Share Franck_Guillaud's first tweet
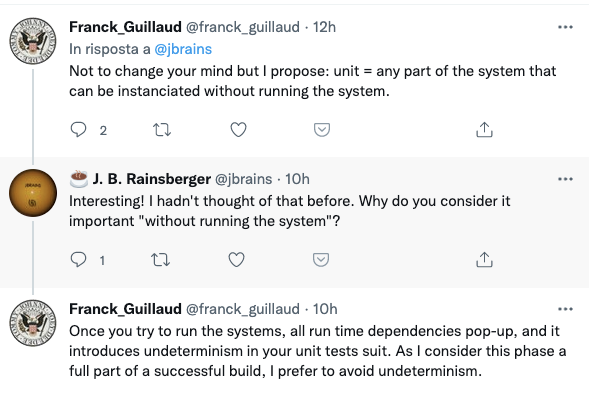Screen dimensions: 589x397 (x=484, y=130)
